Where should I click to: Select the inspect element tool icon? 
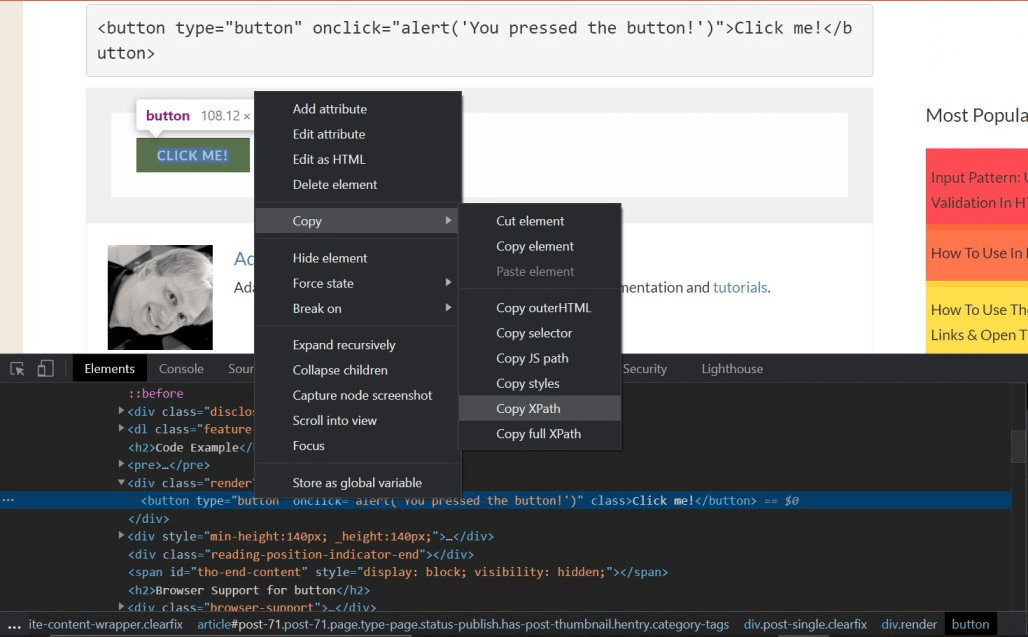point(15,368)
